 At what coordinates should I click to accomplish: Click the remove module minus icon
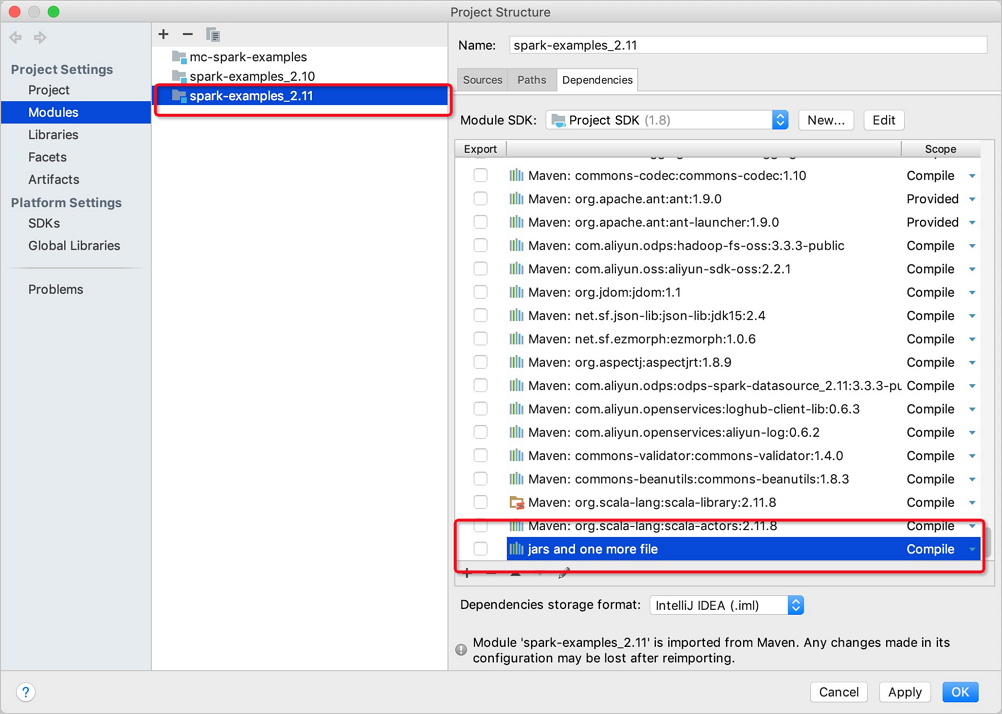coord(187,35)
